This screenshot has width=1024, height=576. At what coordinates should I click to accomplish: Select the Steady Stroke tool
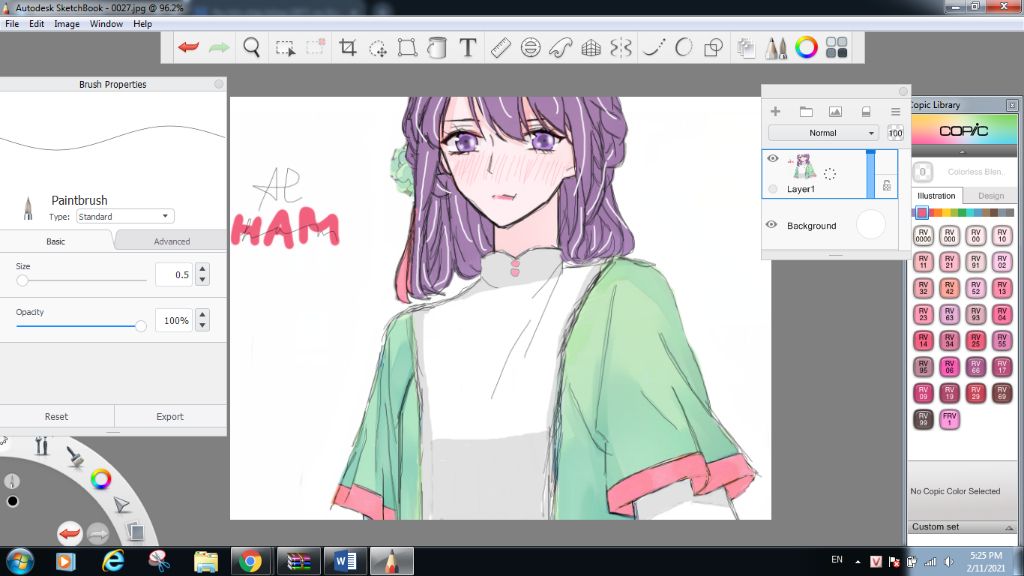(654, 47)
